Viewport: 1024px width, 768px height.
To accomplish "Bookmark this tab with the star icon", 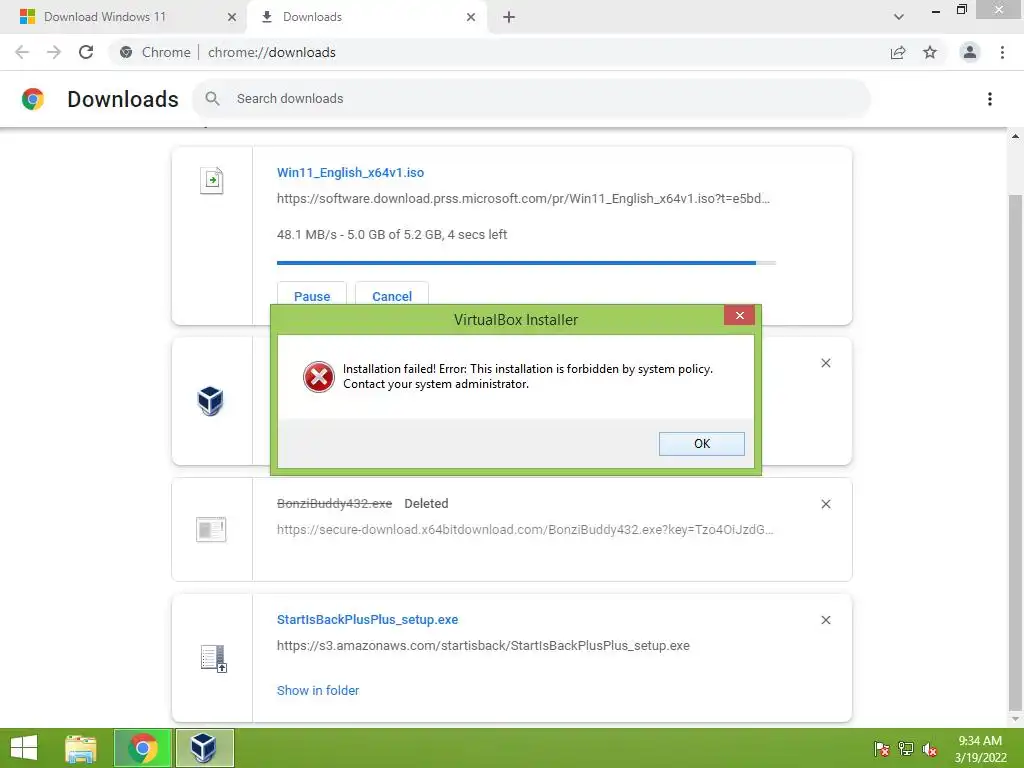I will coord(930,52).
